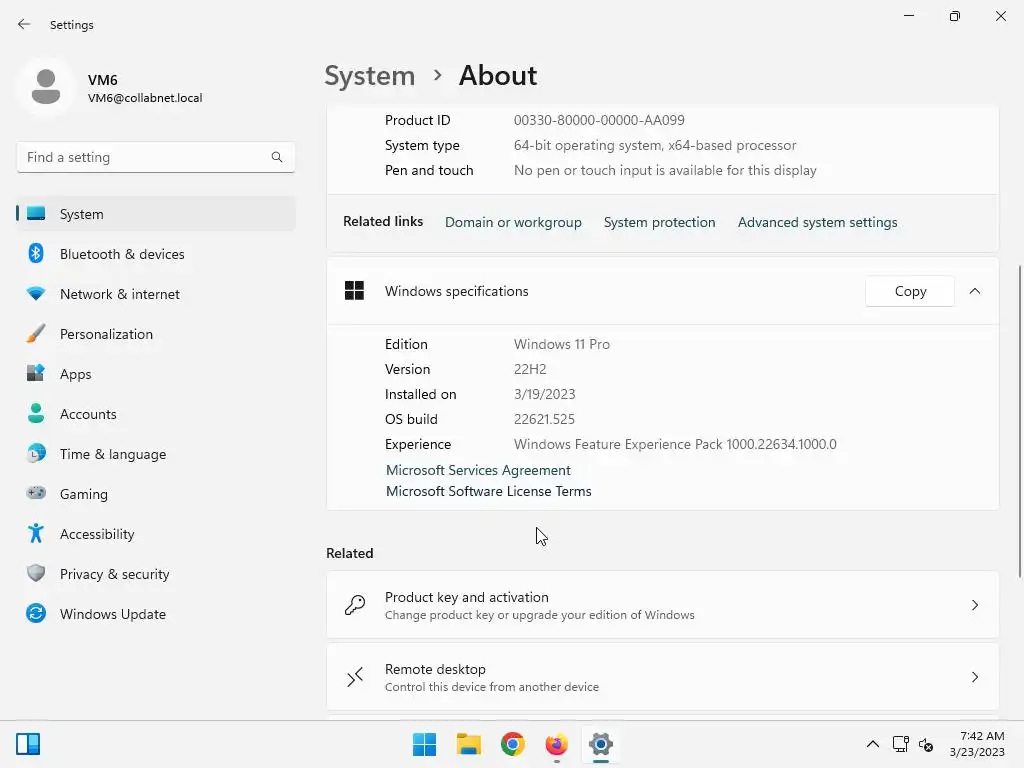This screenshot has height=768, width=1024.
Task: Click the System breadcrumb in the header
Action: coord(370,76)
